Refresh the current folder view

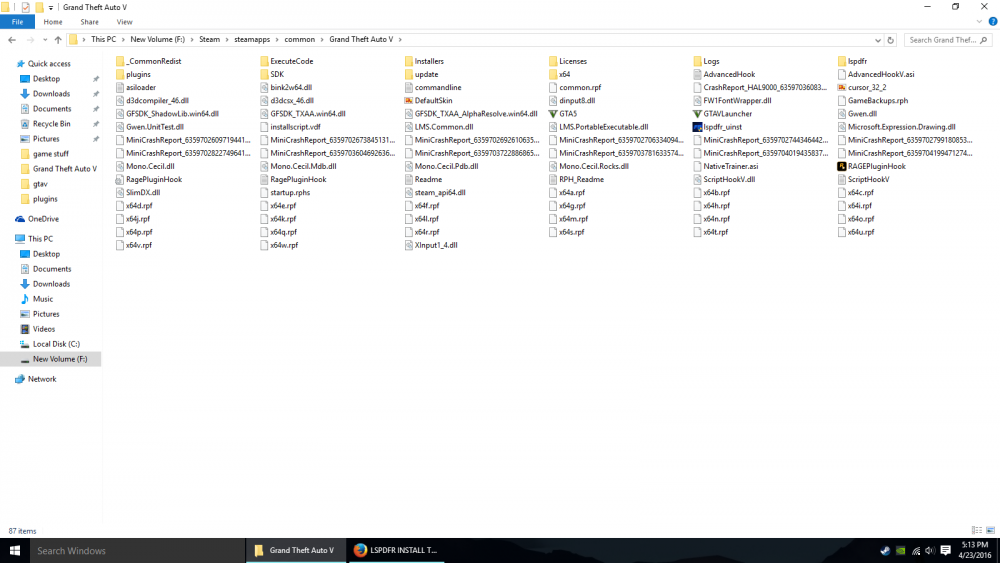(x=891, y=40)
